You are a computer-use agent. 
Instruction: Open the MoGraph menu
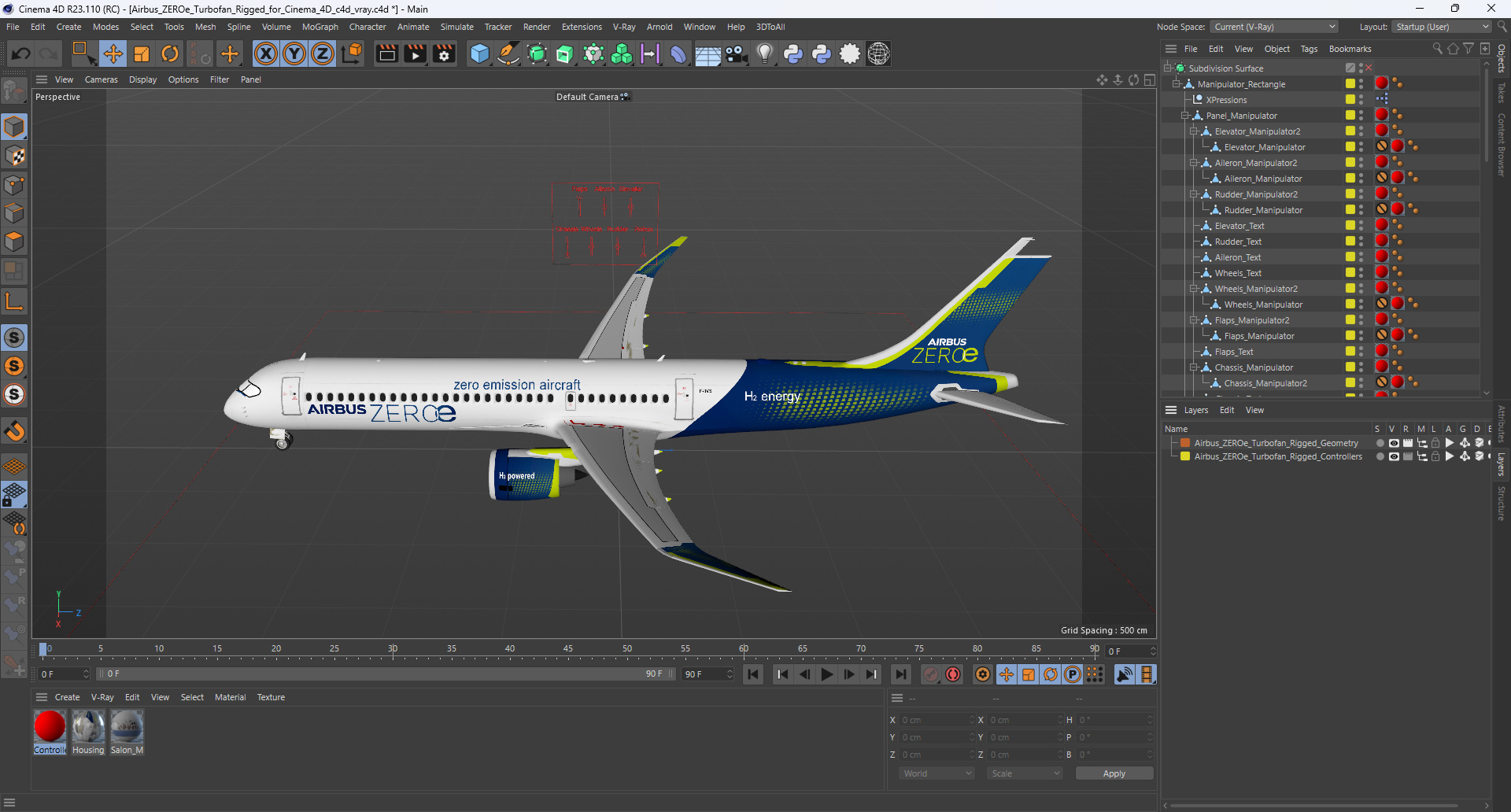pos(320,27)
